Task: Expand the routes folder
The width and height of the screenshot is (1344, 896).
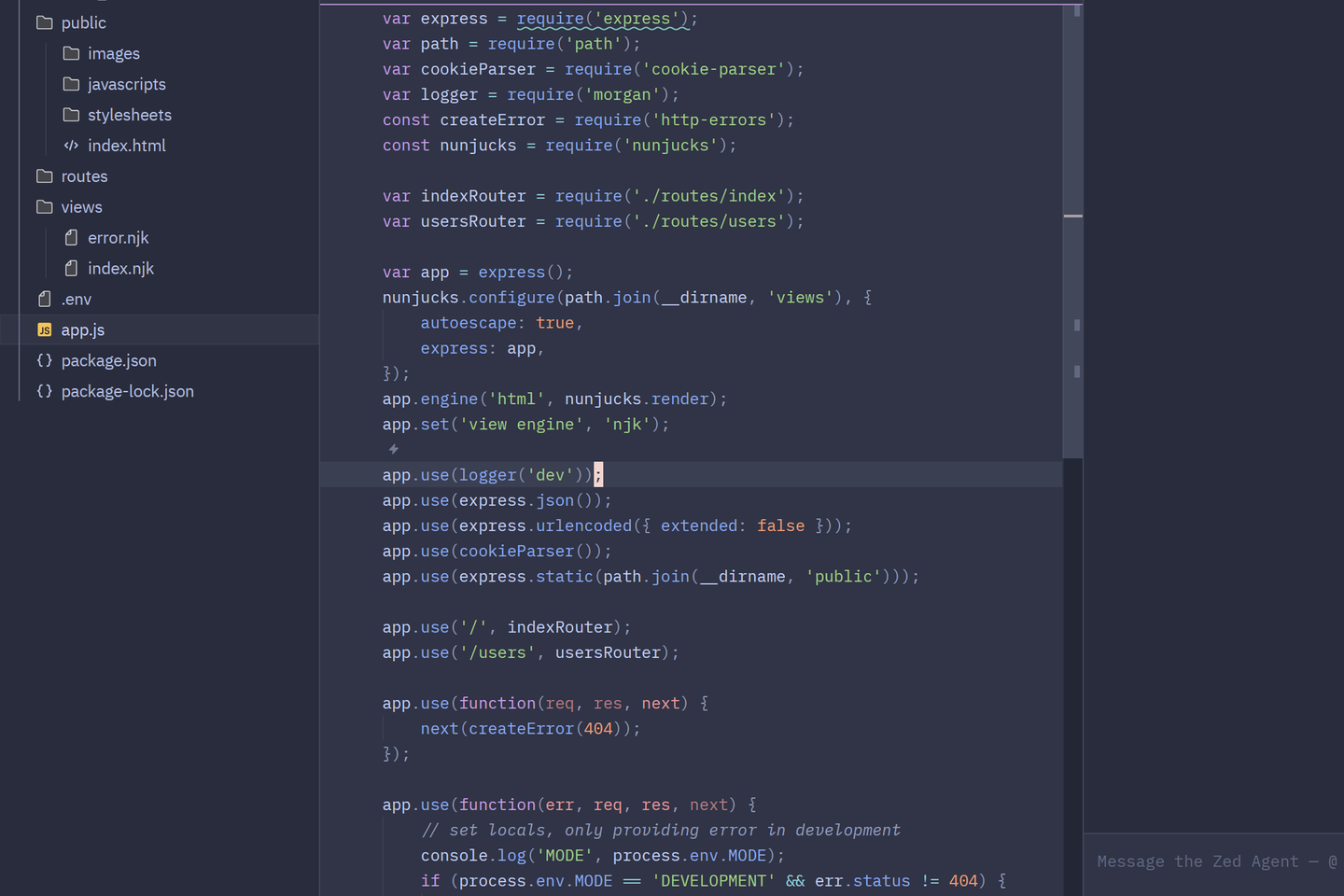Action: [x=160, y=176]
